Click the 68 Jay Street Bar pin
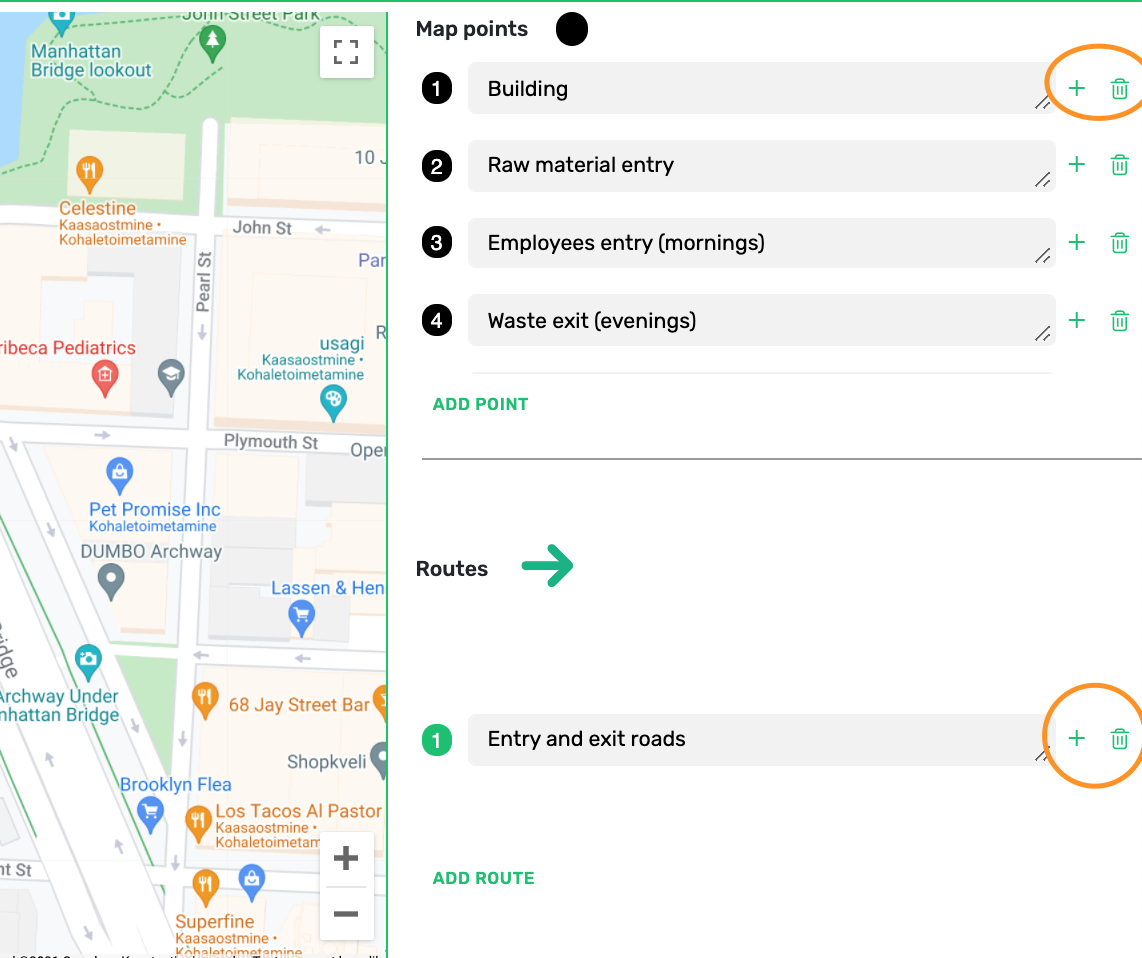This screenshot has height=958, width=1142. coord(205,700)
